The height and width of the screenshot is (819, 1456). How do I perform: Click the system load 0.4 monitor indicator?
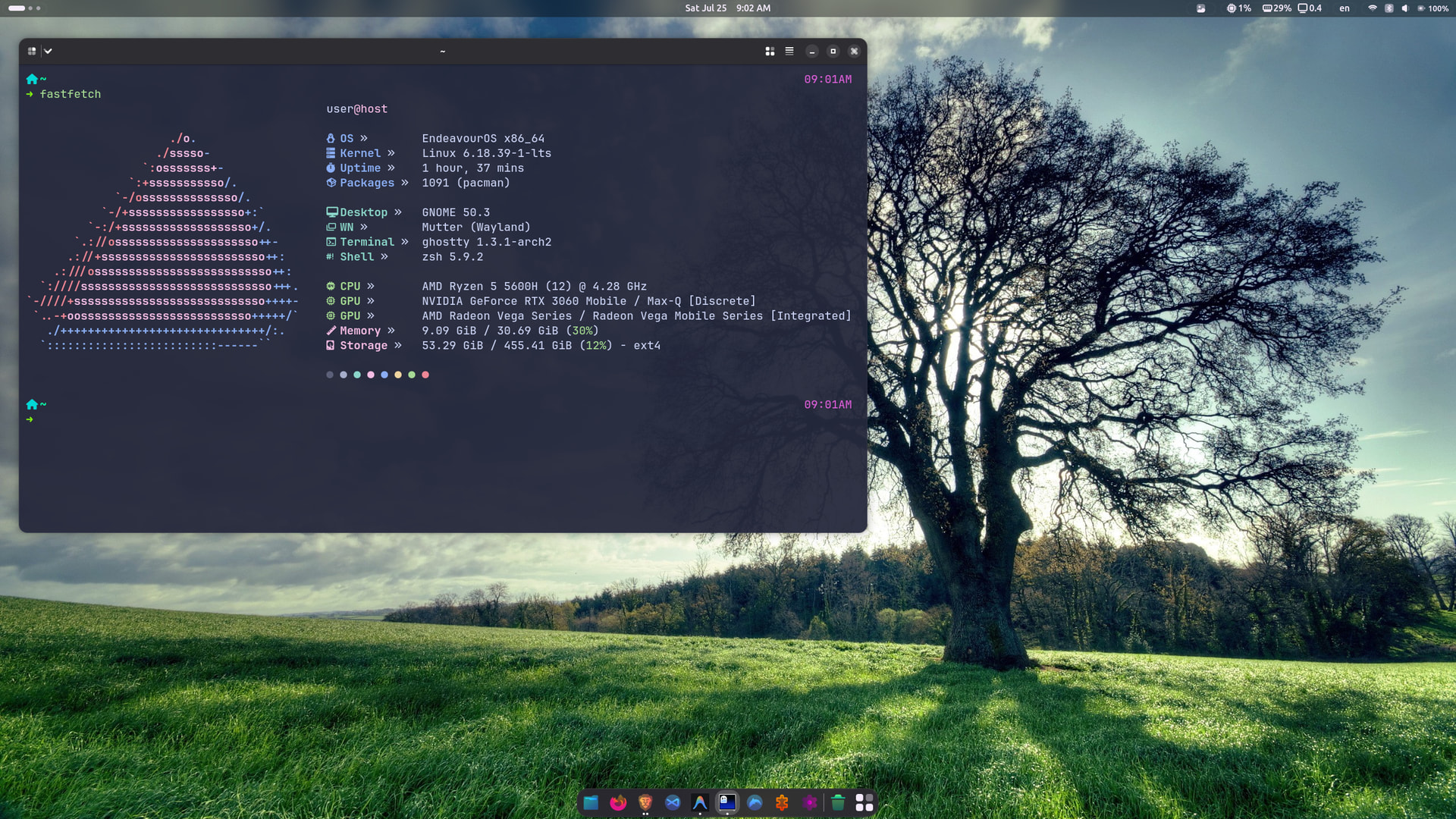1310,8
